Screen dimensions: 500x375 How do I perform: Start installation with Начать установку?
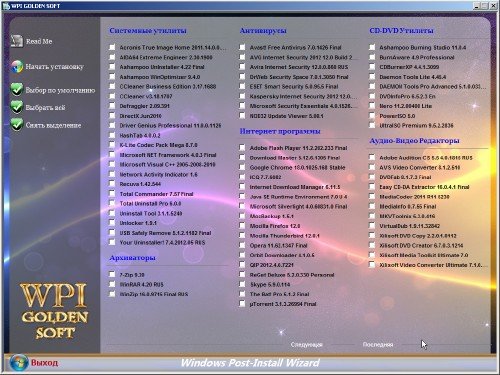[55, 67]
